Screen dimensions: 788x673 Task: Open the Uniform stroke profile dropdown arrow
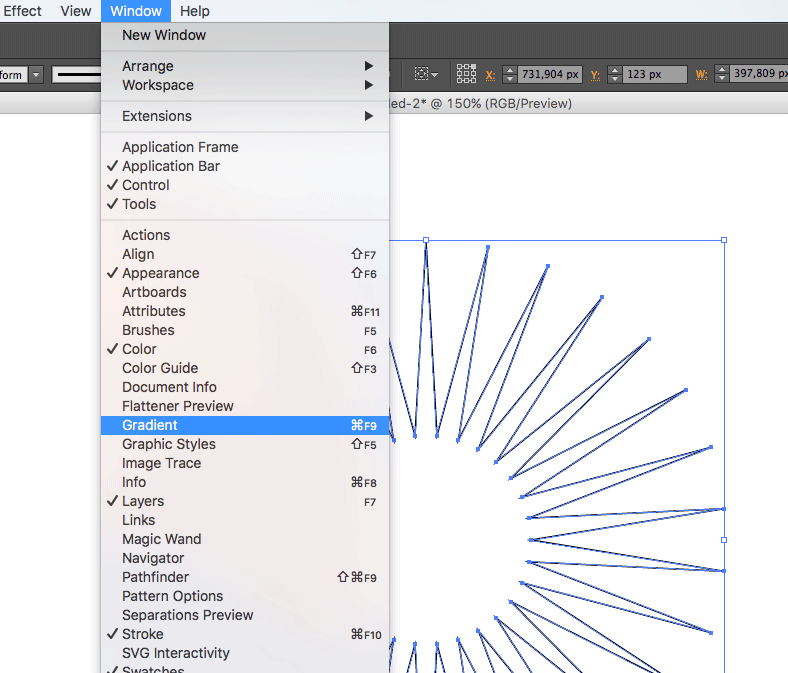[x=36, y=74]
